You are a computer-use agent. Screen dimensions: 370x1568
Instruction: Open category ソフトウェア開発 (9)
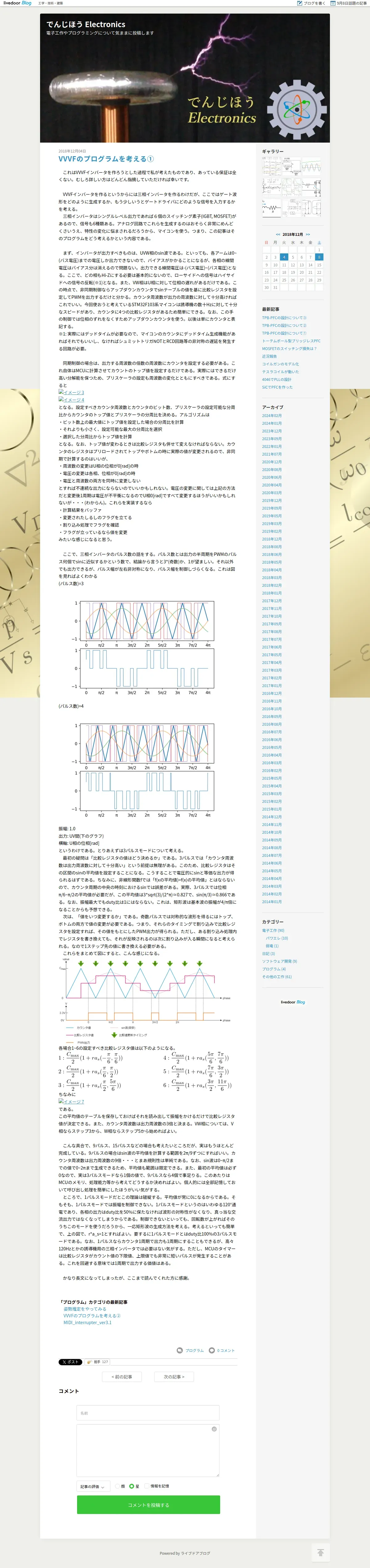[x=279, y=962]
